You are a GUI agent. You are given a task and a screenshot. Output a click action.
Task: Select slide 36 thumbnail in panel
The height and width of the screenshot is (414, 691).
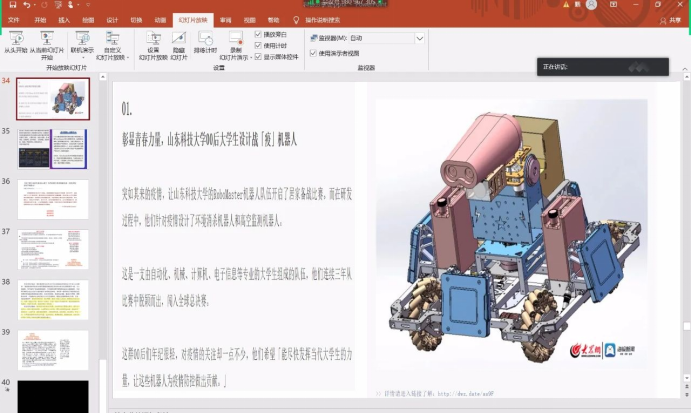coord(53,199)
